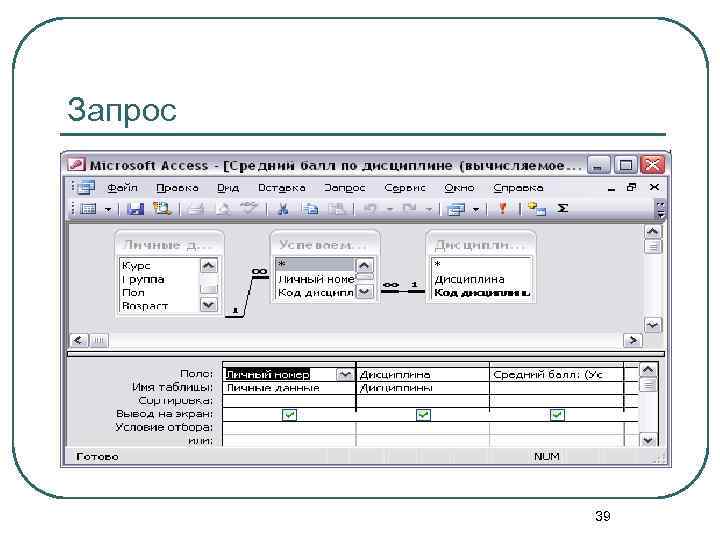Click the table pane vertical scroll thumb
720x540 pixels.
[x=652, y=247]
